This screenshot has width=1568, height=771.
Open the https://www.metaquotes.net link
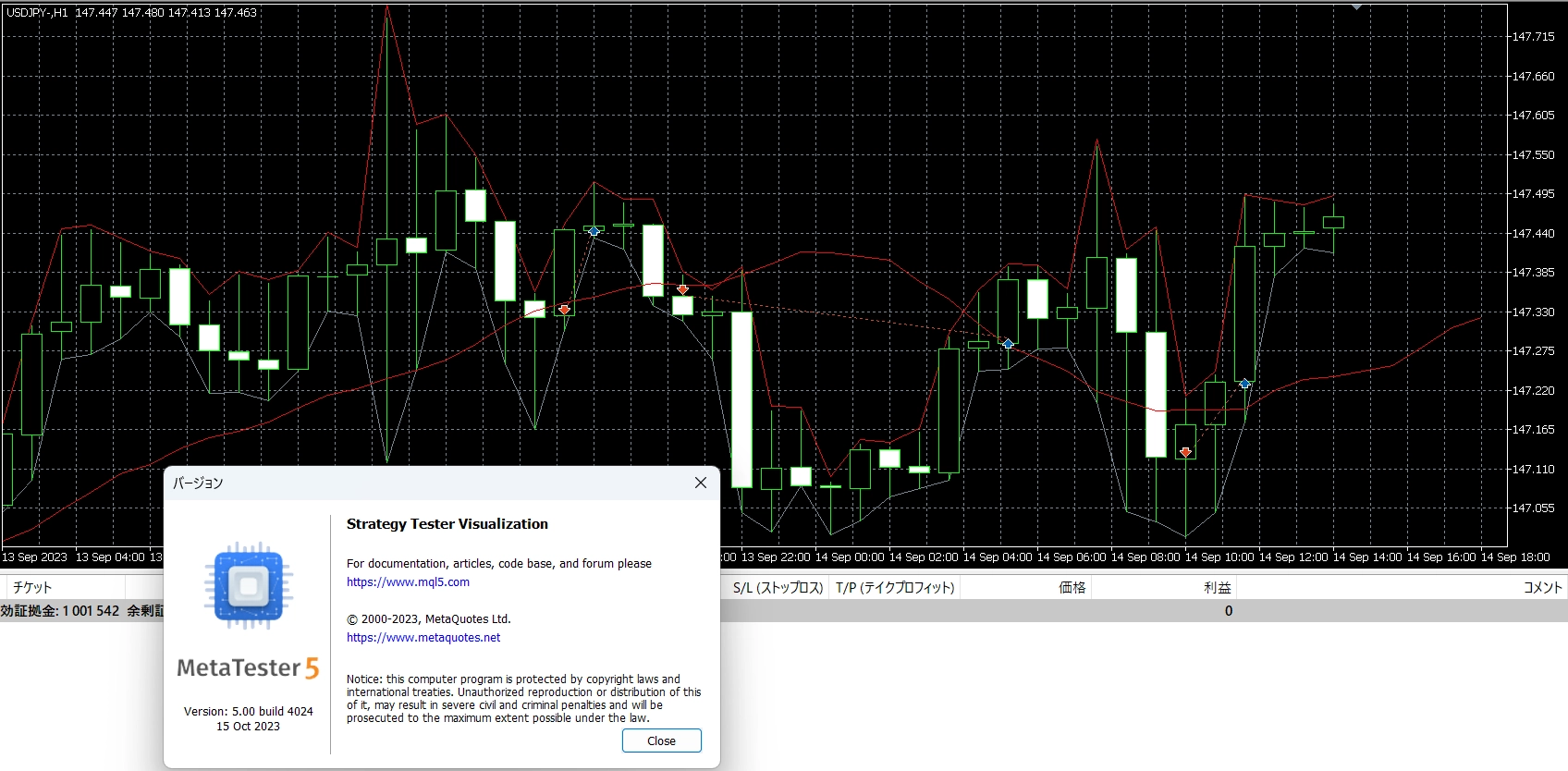click(423, 638)
